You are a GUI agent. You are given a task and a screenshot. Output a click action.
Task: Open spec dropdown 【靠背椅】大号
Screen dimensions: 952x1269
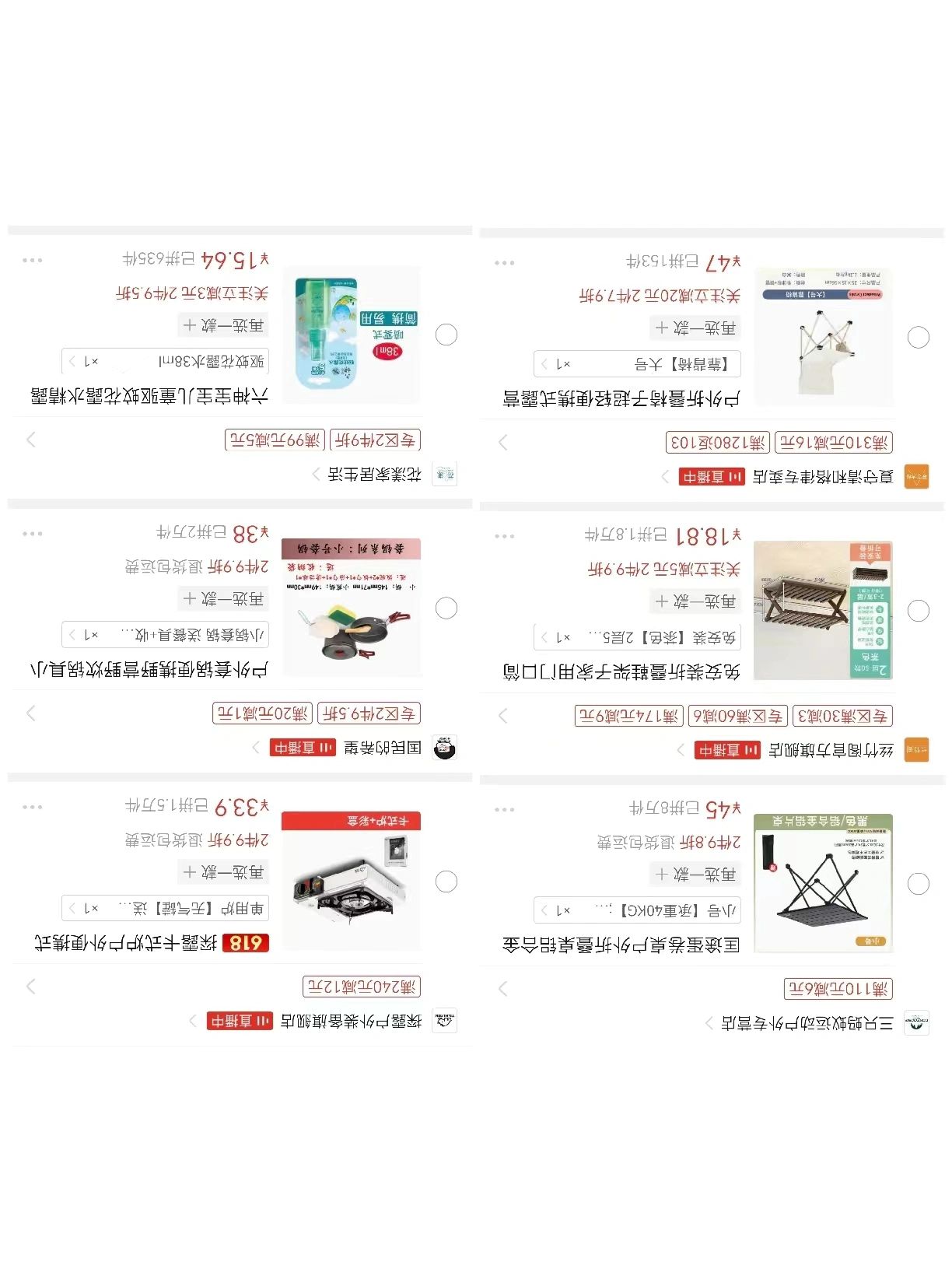[x=637, y=363]
